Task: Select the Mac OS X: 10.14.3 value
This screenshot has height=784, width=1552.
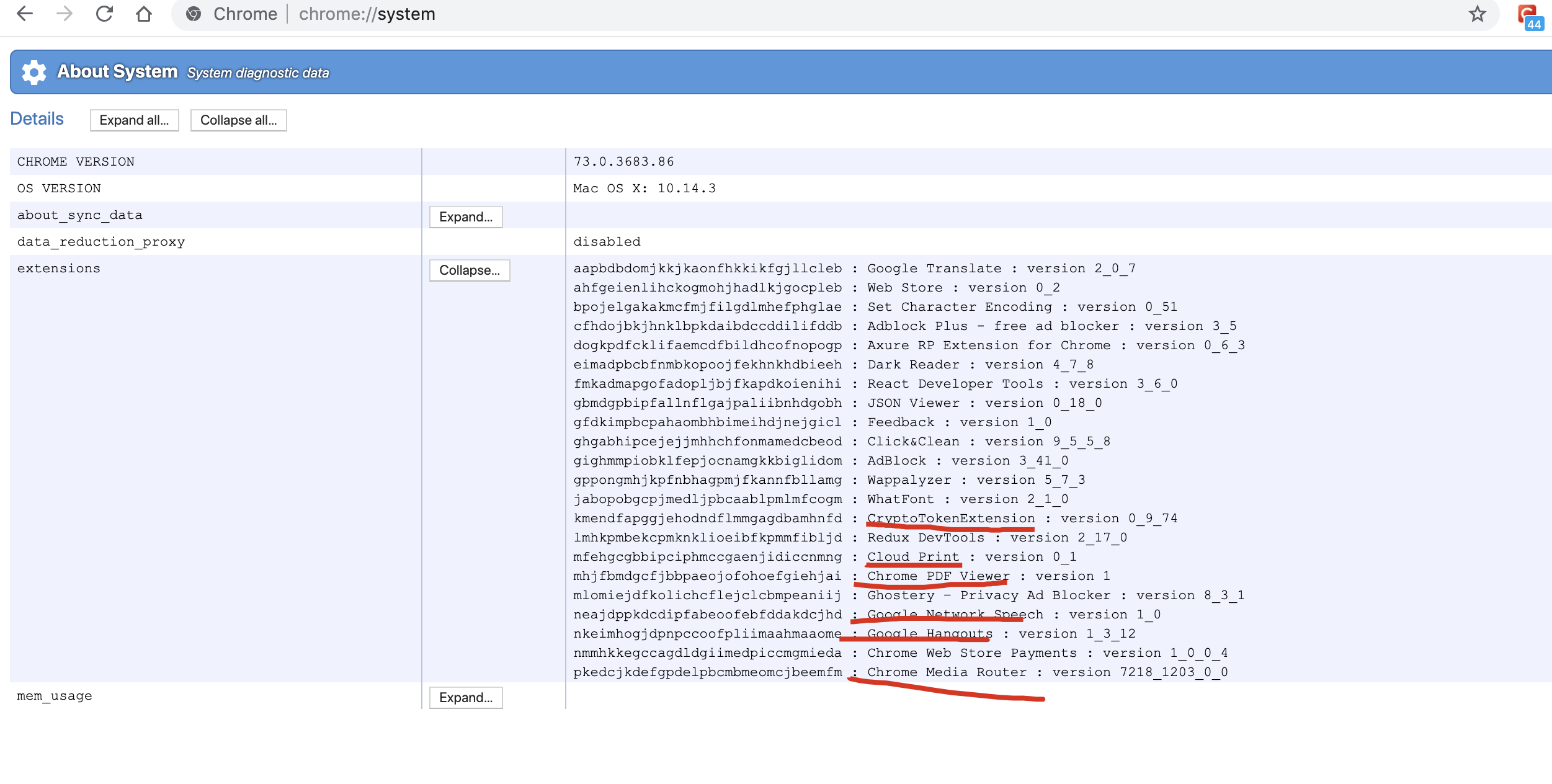Action: coord(644,189)
